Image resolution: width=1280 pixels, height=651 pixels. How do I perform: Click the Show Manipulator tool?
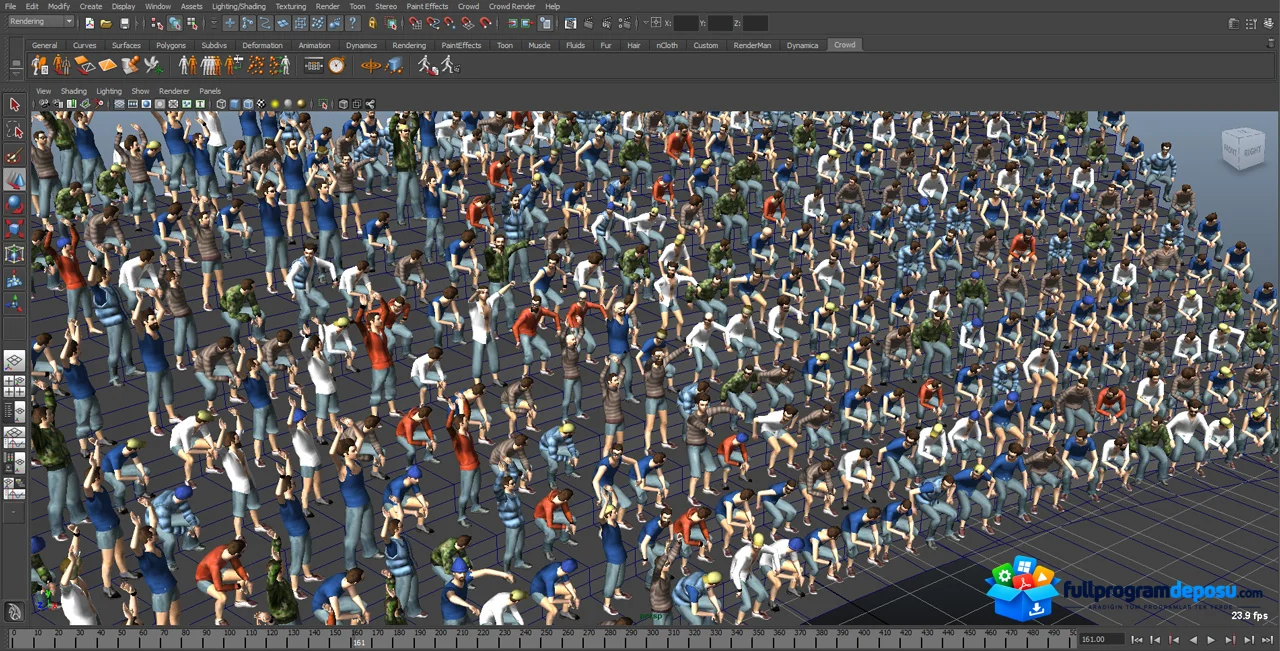[14, 304]
